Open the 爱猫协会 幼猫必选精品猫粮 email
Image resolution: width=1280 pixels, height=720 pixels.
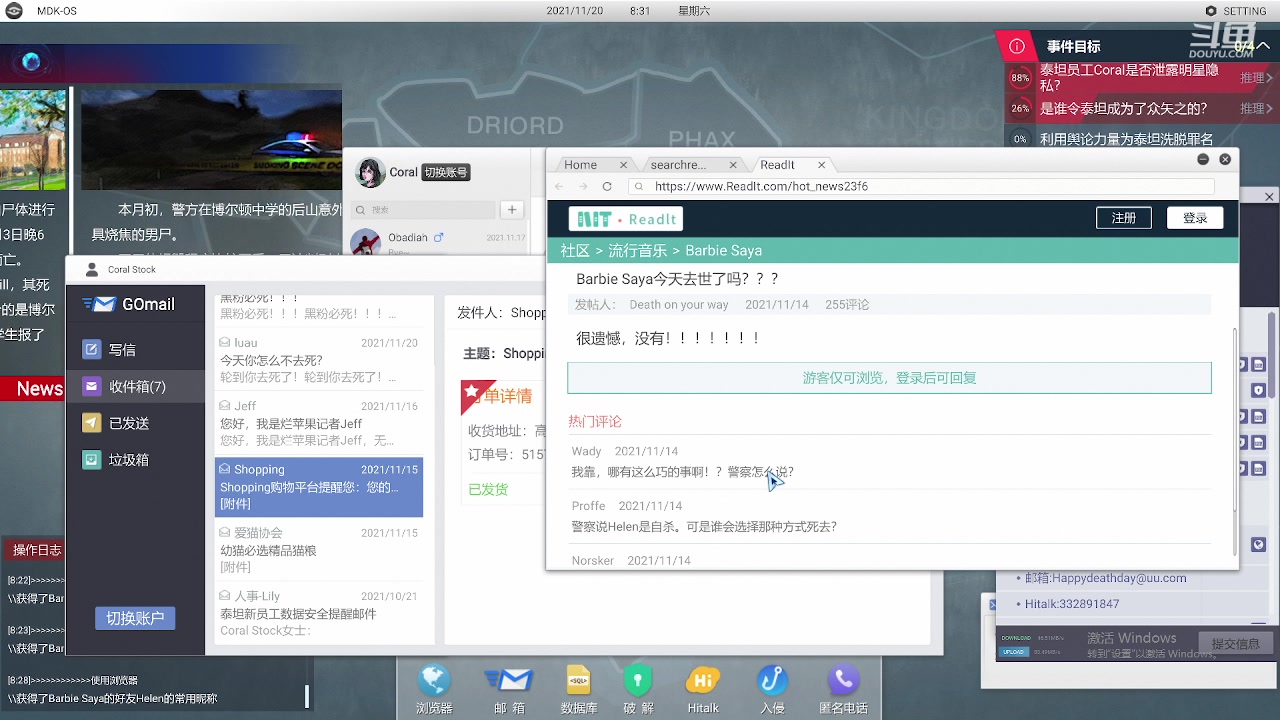pyautogui.click(x=319, y=550)
